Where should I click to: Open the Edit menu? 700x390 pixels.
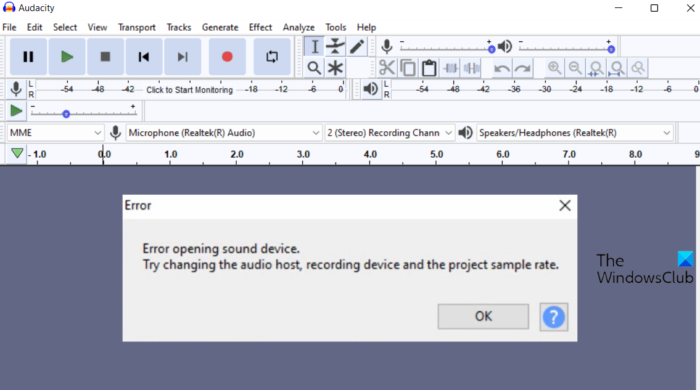pos(34,27)
